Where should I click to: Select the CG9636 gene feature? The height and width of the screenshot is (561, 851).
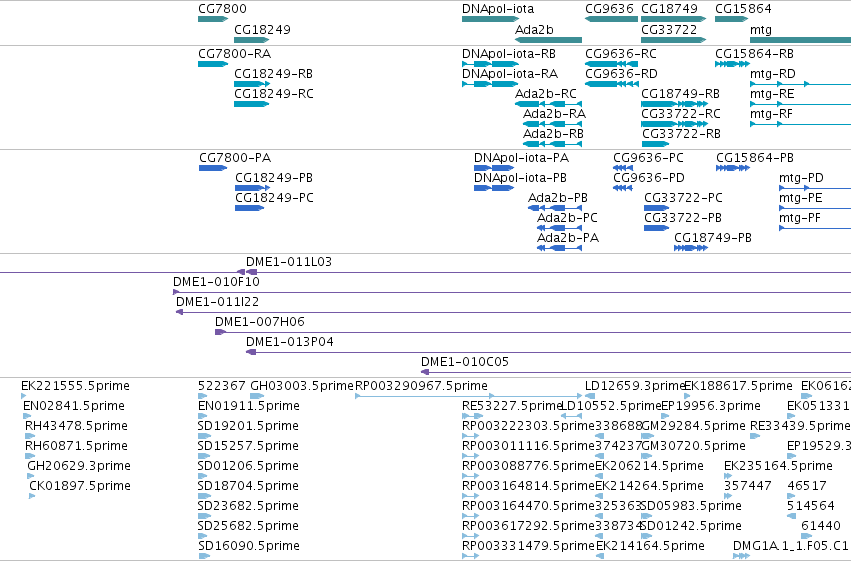(x=611, y=19)
